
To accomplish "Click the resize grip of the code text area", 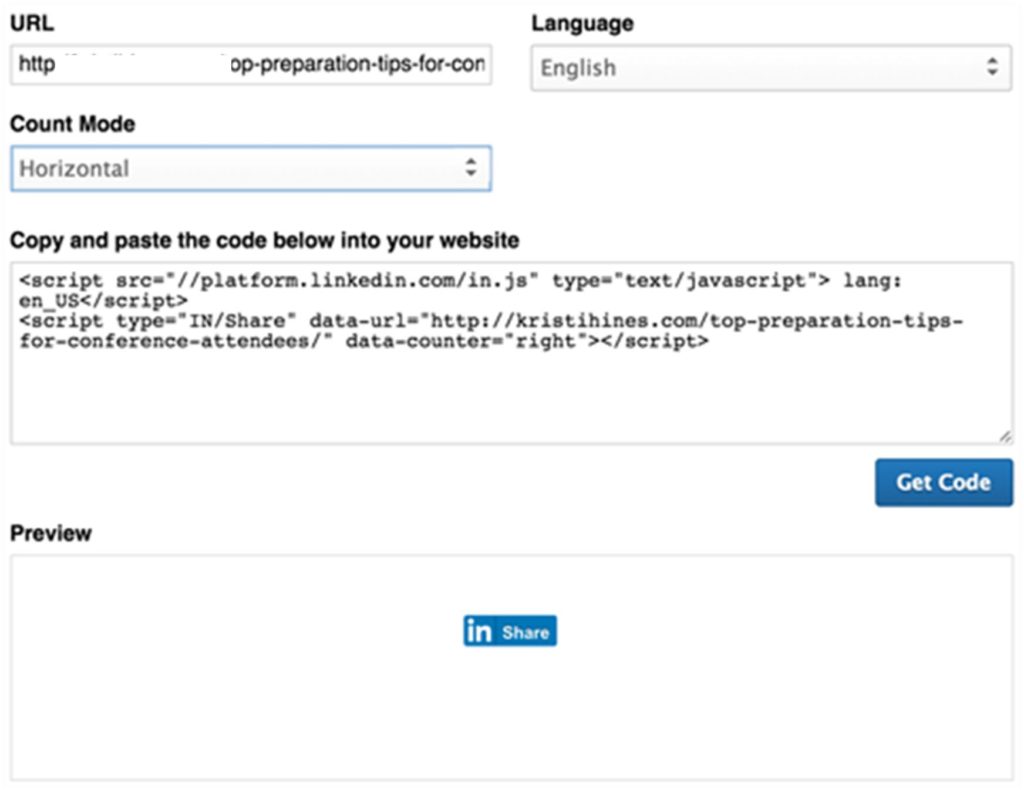I will pyautogui.click(x=1006, y=437).
